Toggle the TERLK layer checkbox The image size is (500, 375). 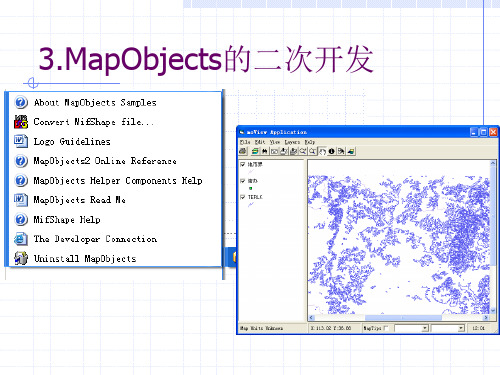(243, 197)
